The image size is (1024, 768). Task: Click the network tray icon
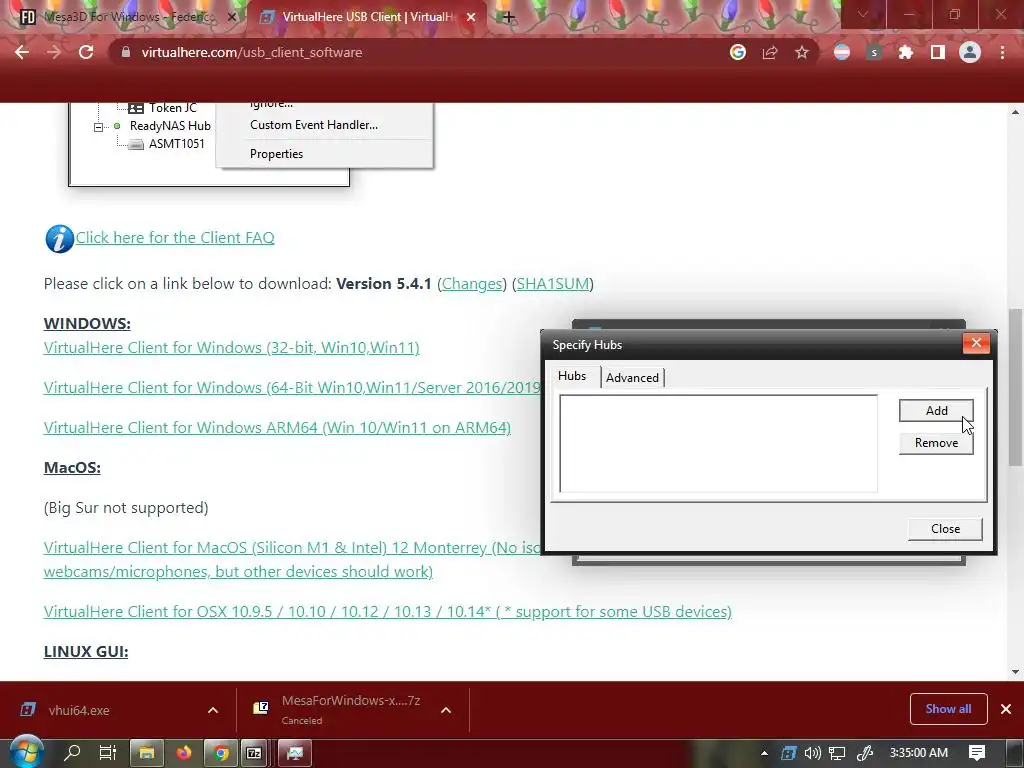[x=837, y=753]
